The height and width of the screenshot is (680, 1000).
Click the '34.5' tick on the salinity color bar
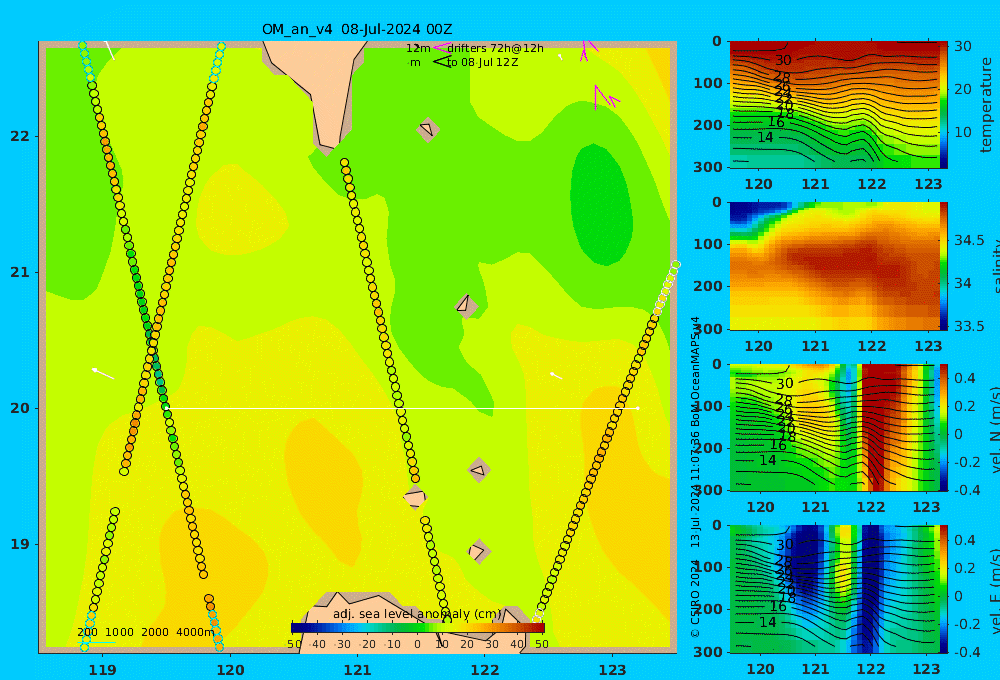pos(969,240)
